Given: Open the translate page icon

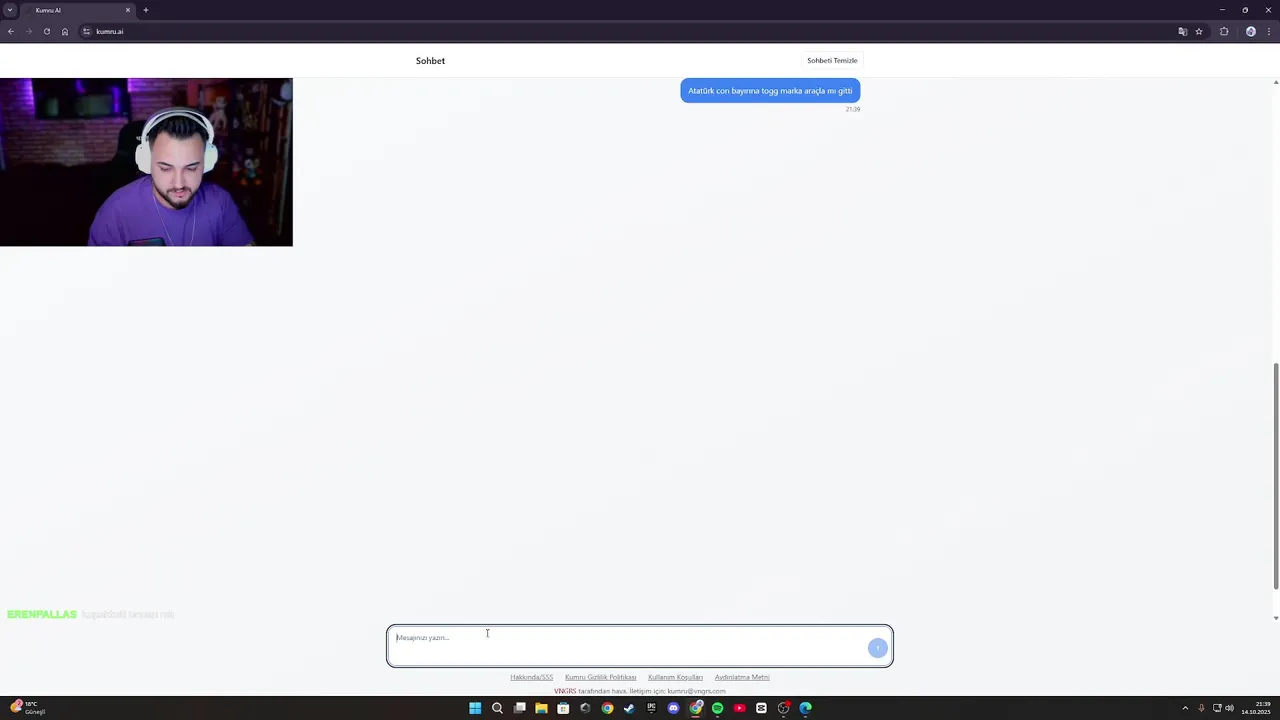Looking at the screenshot, I should coord(1183,31).
